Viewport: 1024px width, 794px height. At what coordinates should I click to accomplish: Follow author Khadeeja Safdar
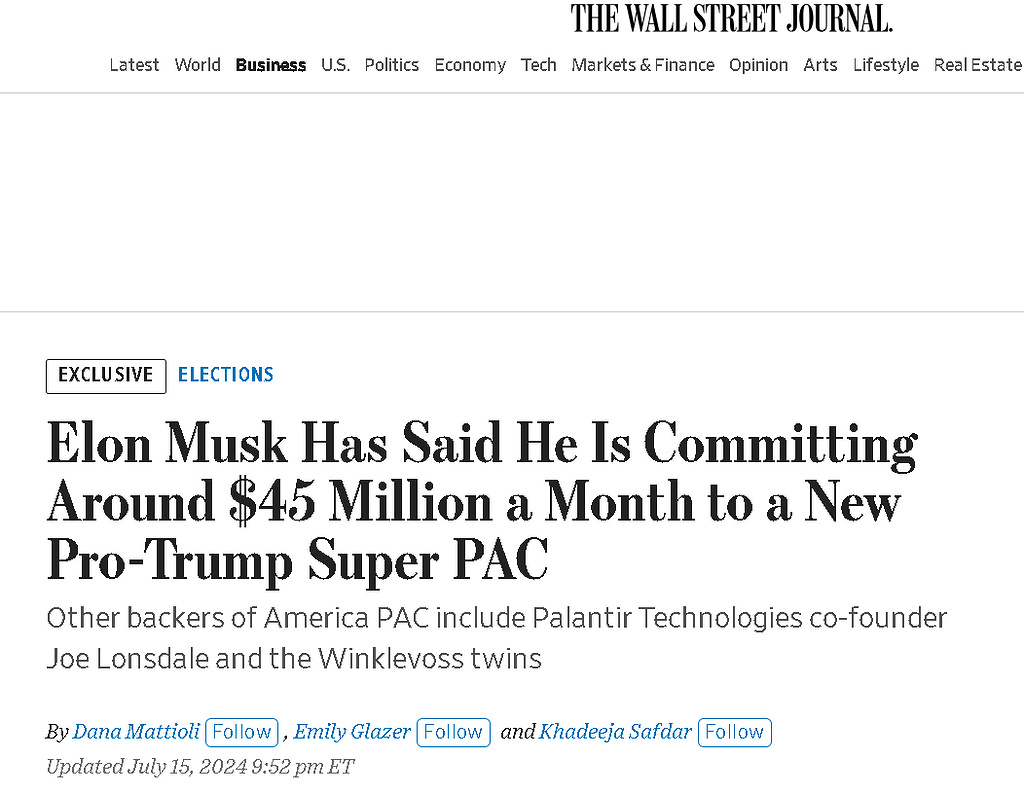734,732
